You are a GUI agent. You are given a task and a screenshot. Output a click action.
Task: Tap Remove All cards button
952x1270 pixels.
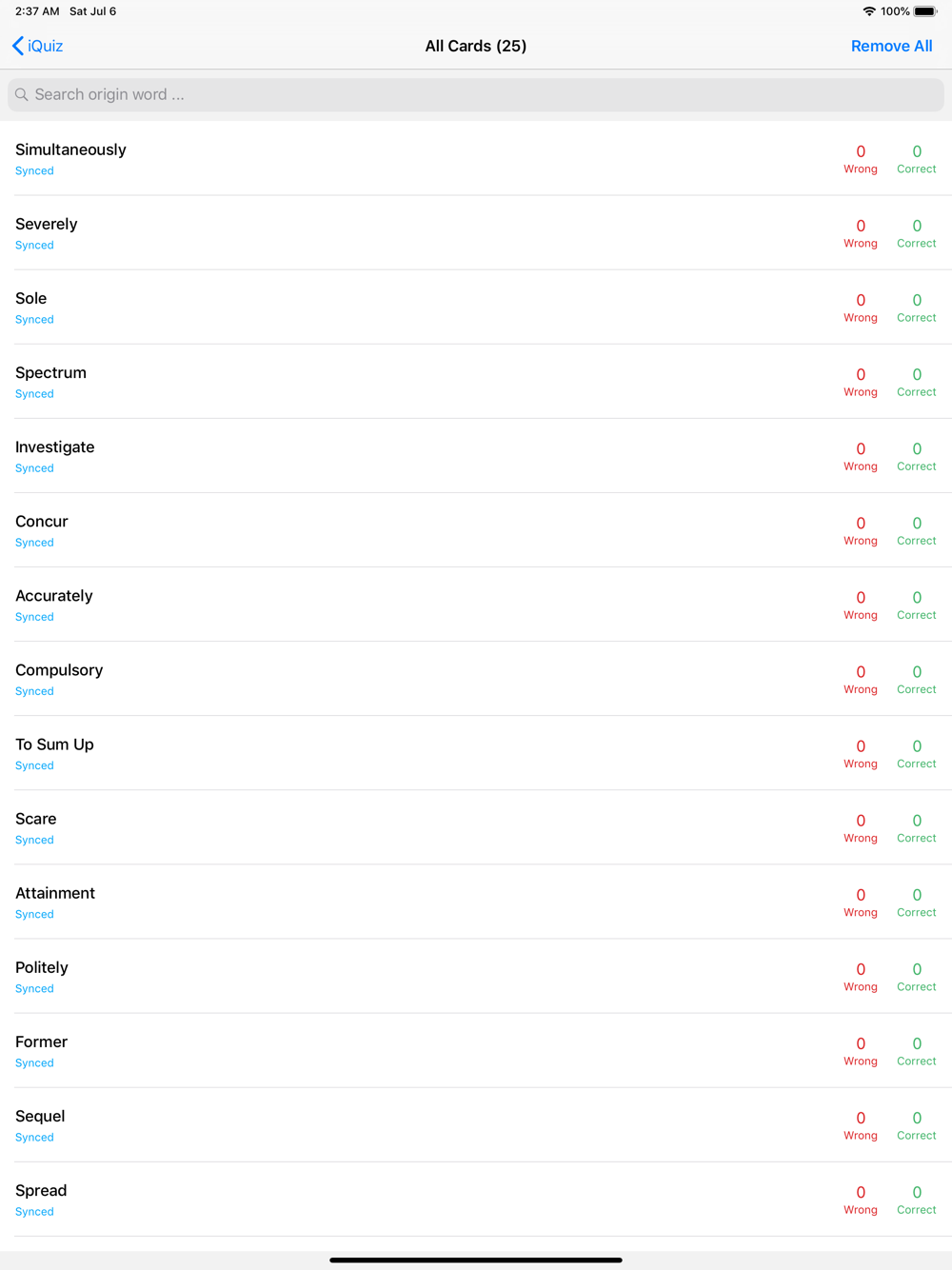(891, 46)
